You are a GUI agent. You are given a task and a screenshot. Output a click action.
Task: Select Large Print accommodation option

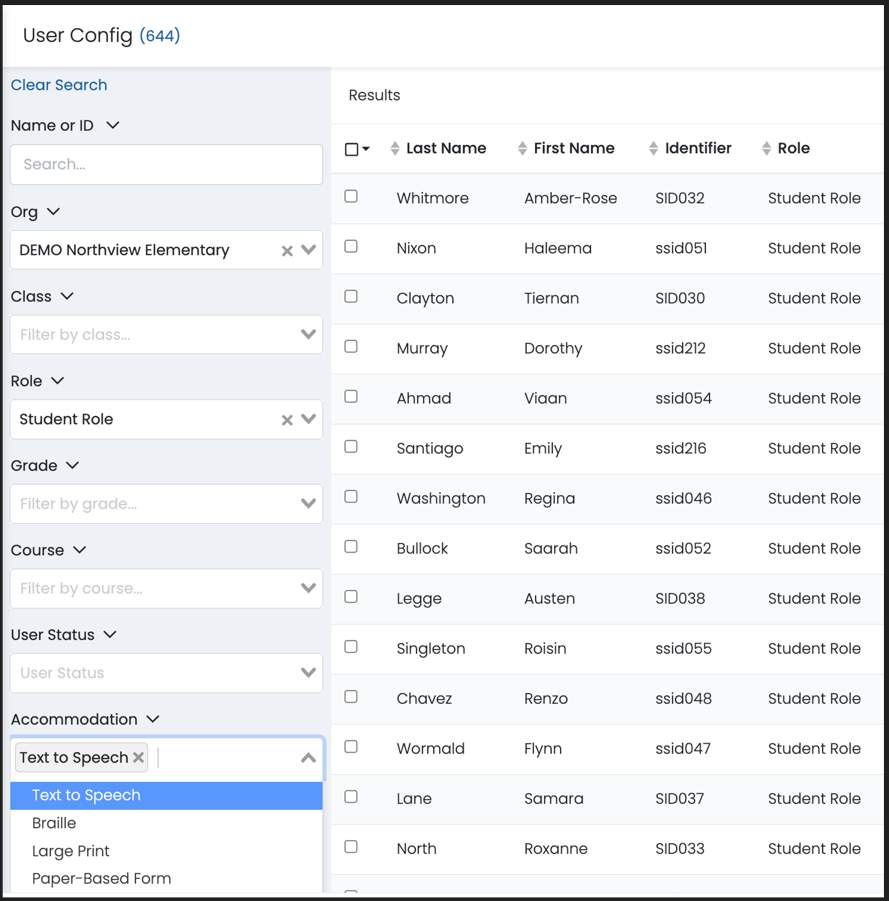(71, 851)
